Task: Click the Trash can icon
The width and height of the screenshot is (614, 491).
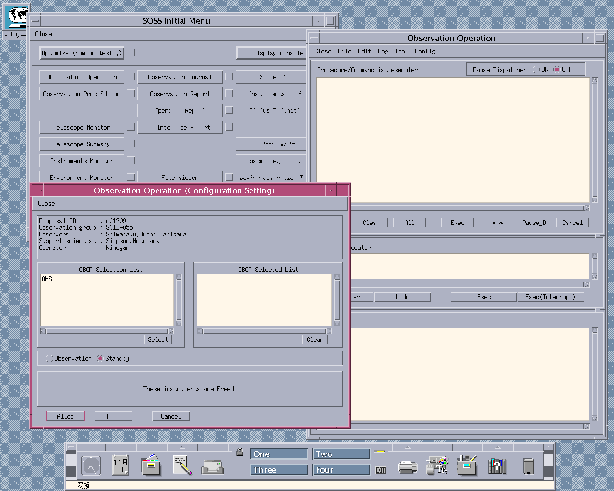Action: coord(528,466)
